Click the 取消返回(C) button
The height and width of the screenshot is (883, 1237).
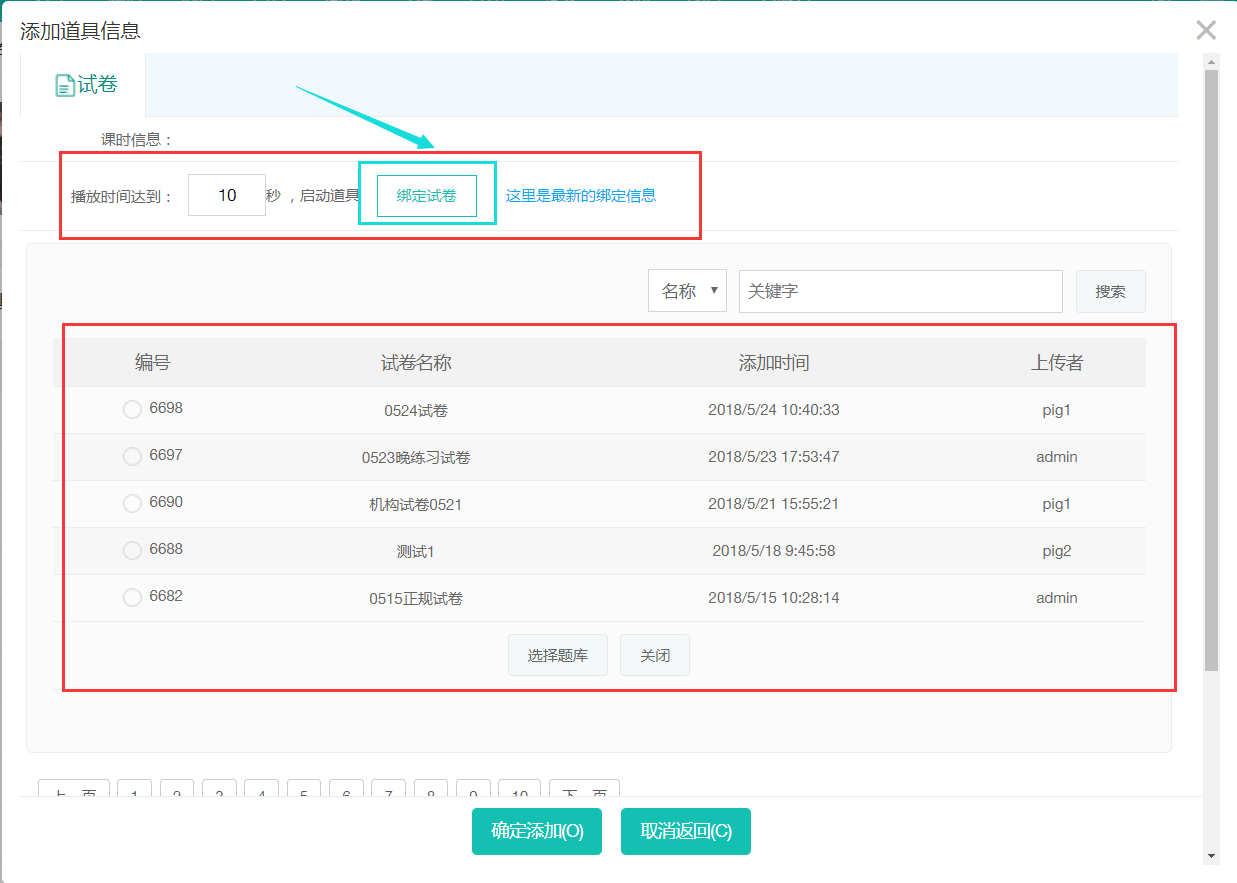pos(686,831)
